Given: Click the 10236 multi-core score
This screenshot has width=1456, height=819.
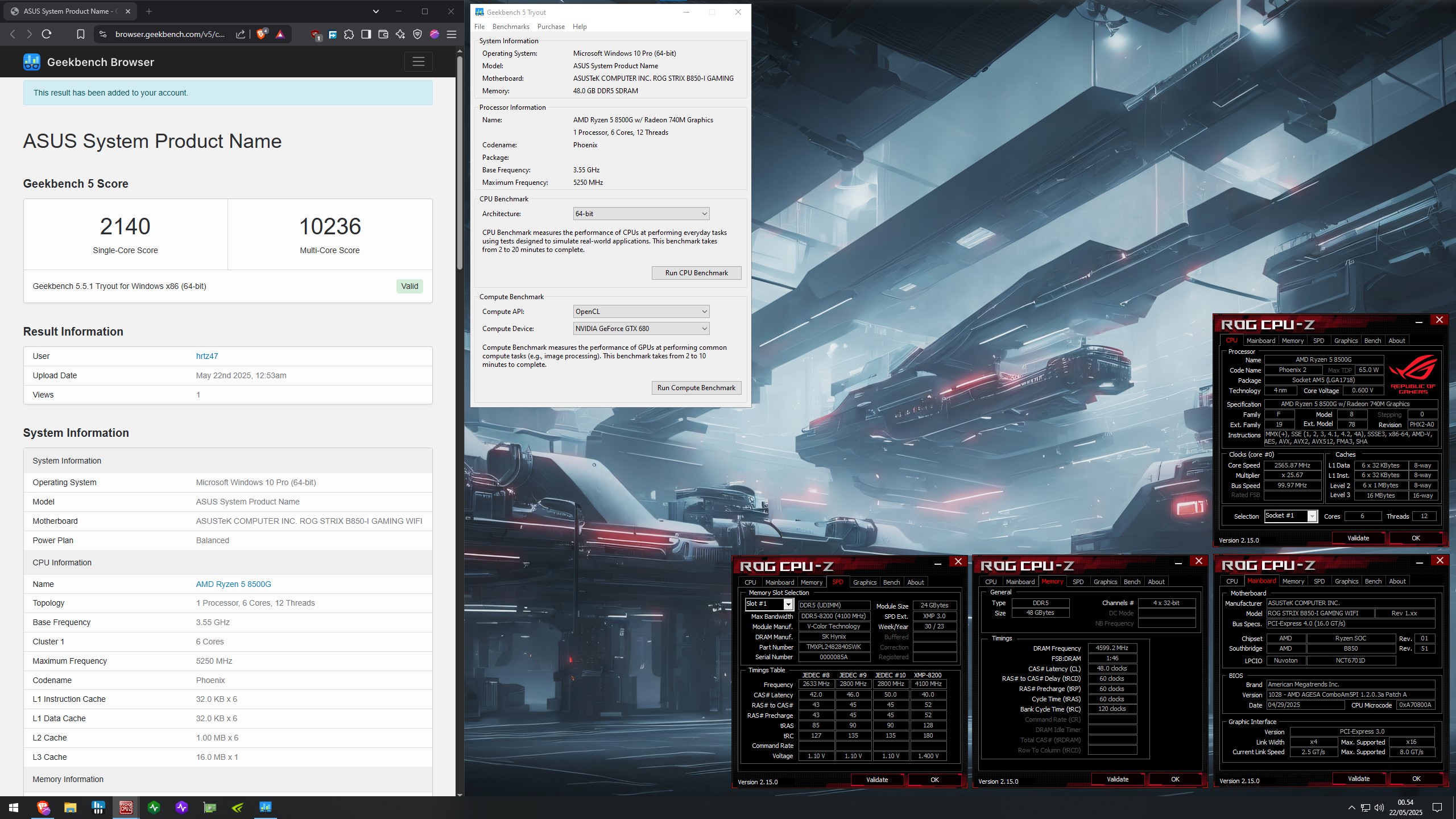Looking at the screenshot, I should coord(330,226).
